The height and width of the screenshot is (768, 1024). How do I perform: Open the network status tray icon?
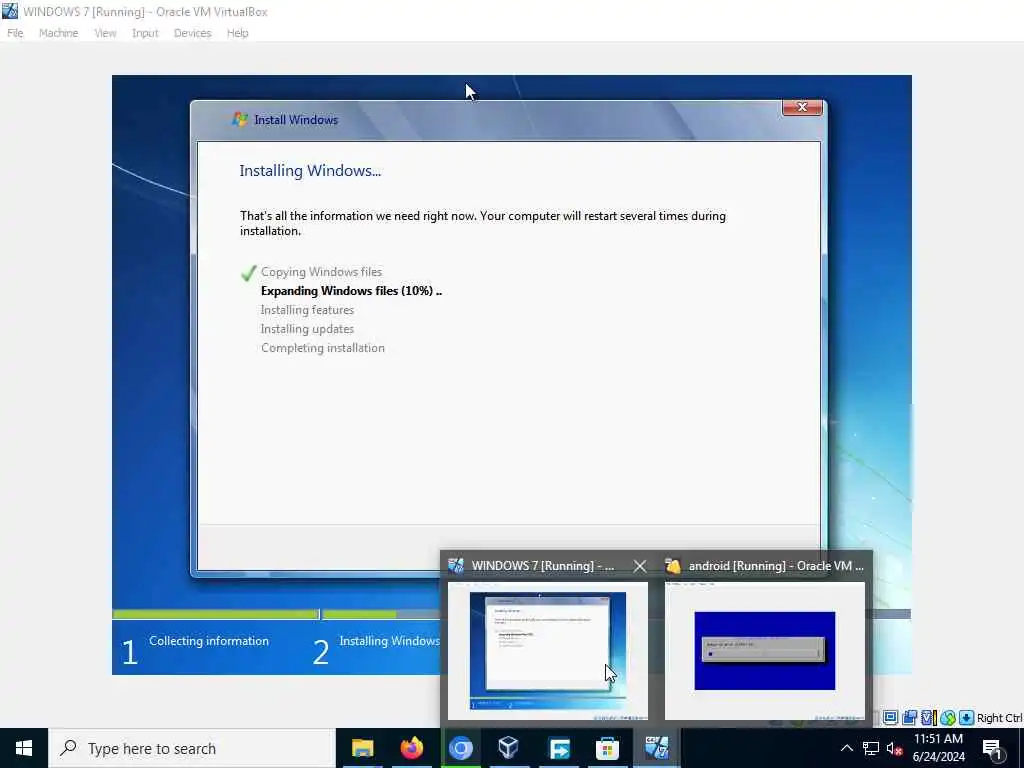click(x=871, y=748)
